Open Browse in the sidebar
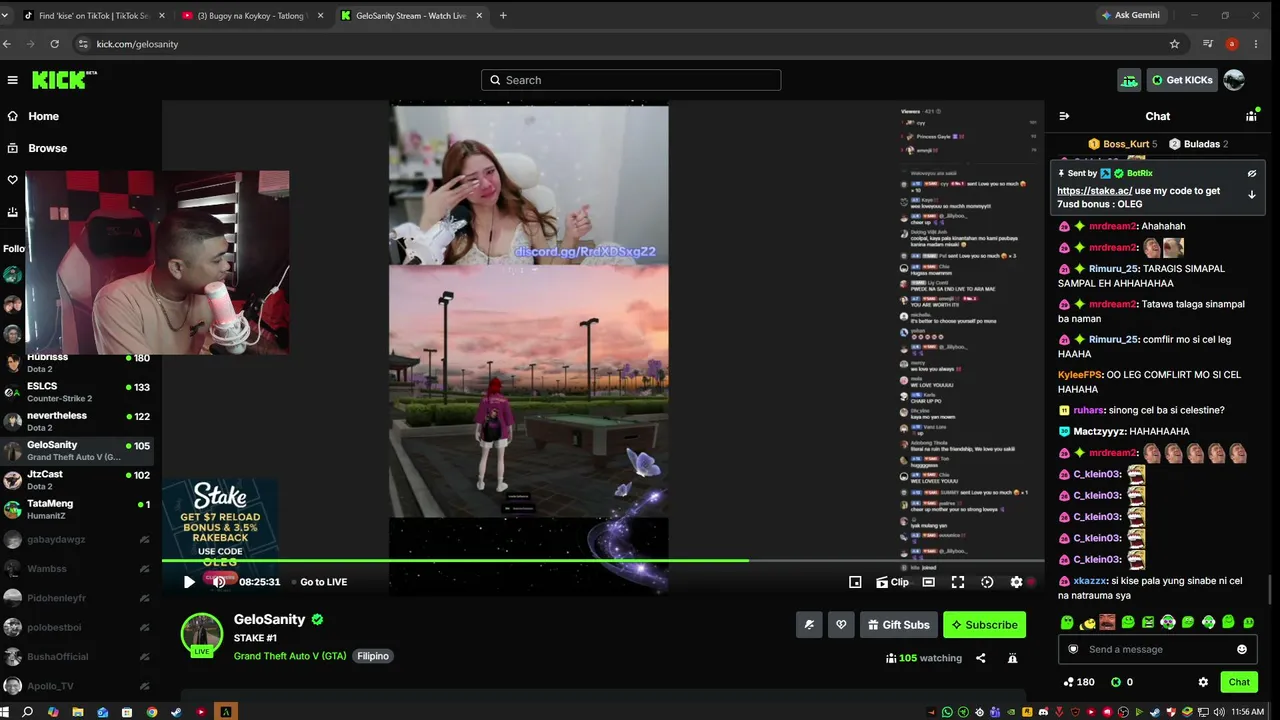This screenshot has height=720, width=1280. point(47,148)
